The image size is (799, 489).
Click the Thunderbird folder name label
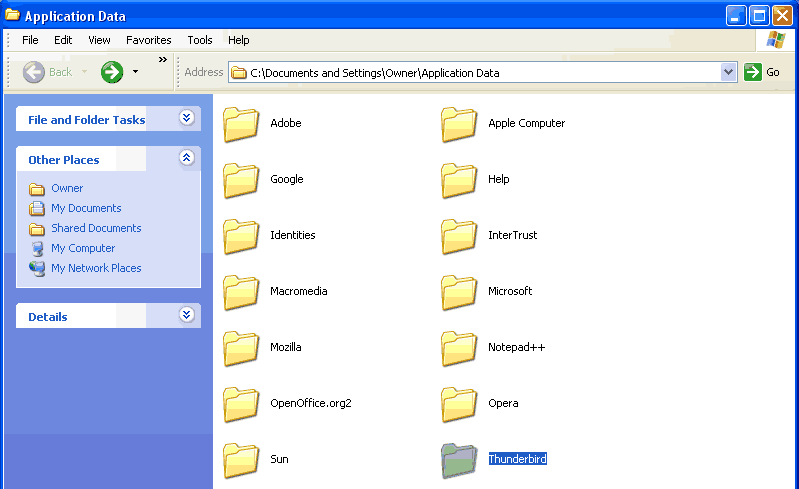coord(517,459)
